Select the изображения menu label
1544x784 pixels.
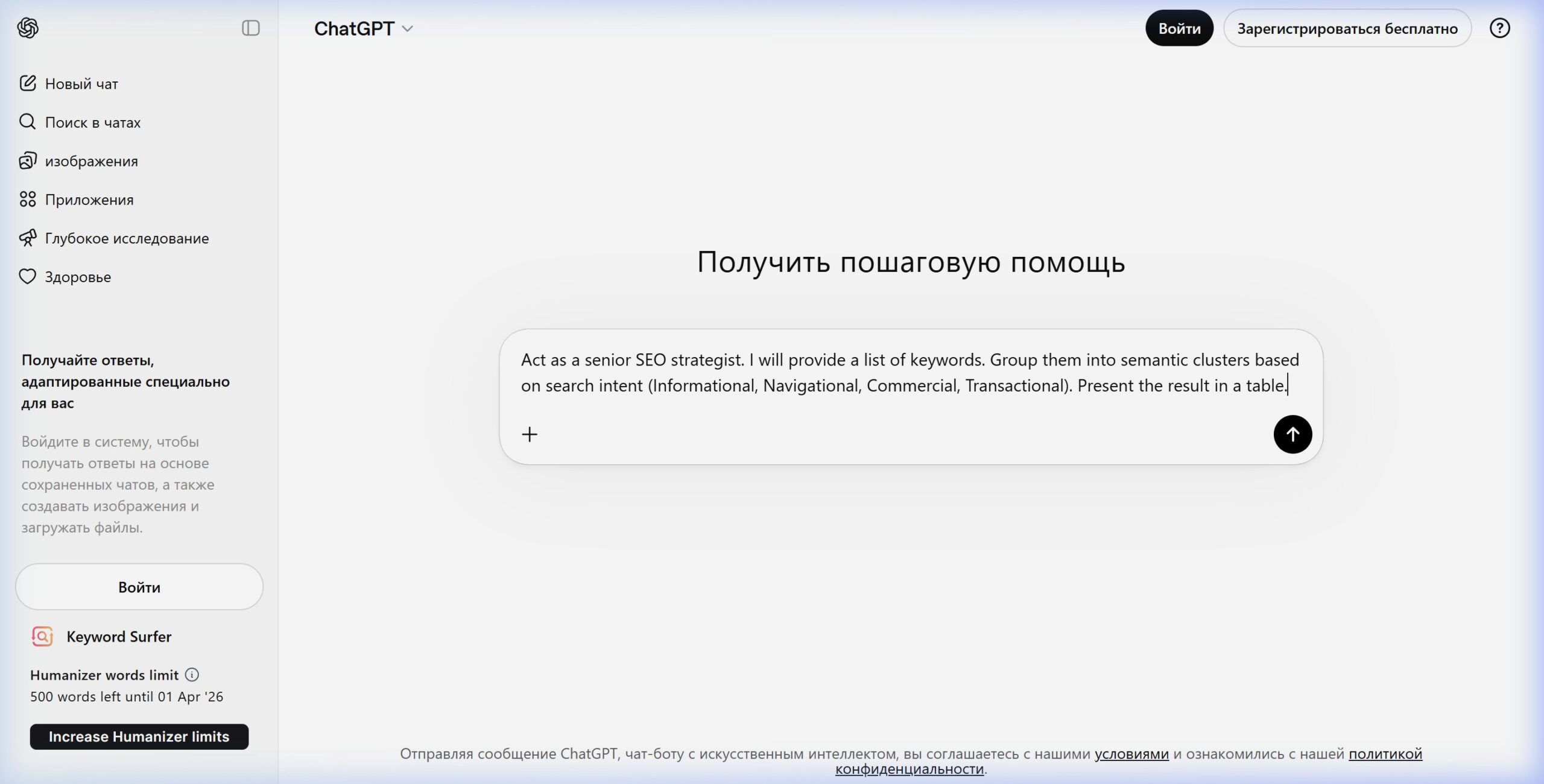92,161
